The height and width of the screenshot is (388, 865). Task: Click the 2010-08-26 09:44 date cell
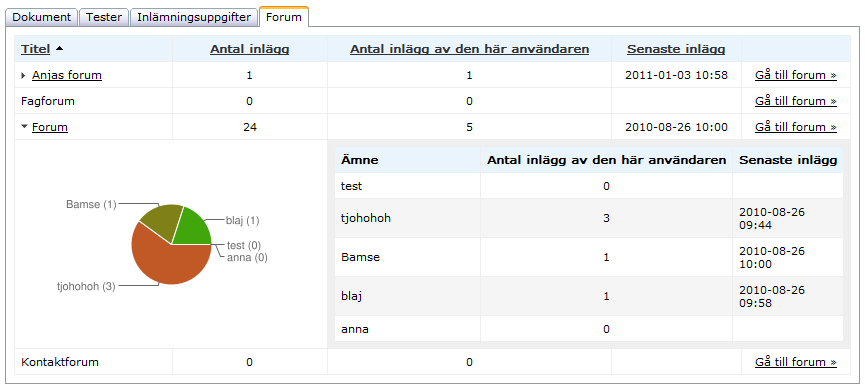click(788, 218)
